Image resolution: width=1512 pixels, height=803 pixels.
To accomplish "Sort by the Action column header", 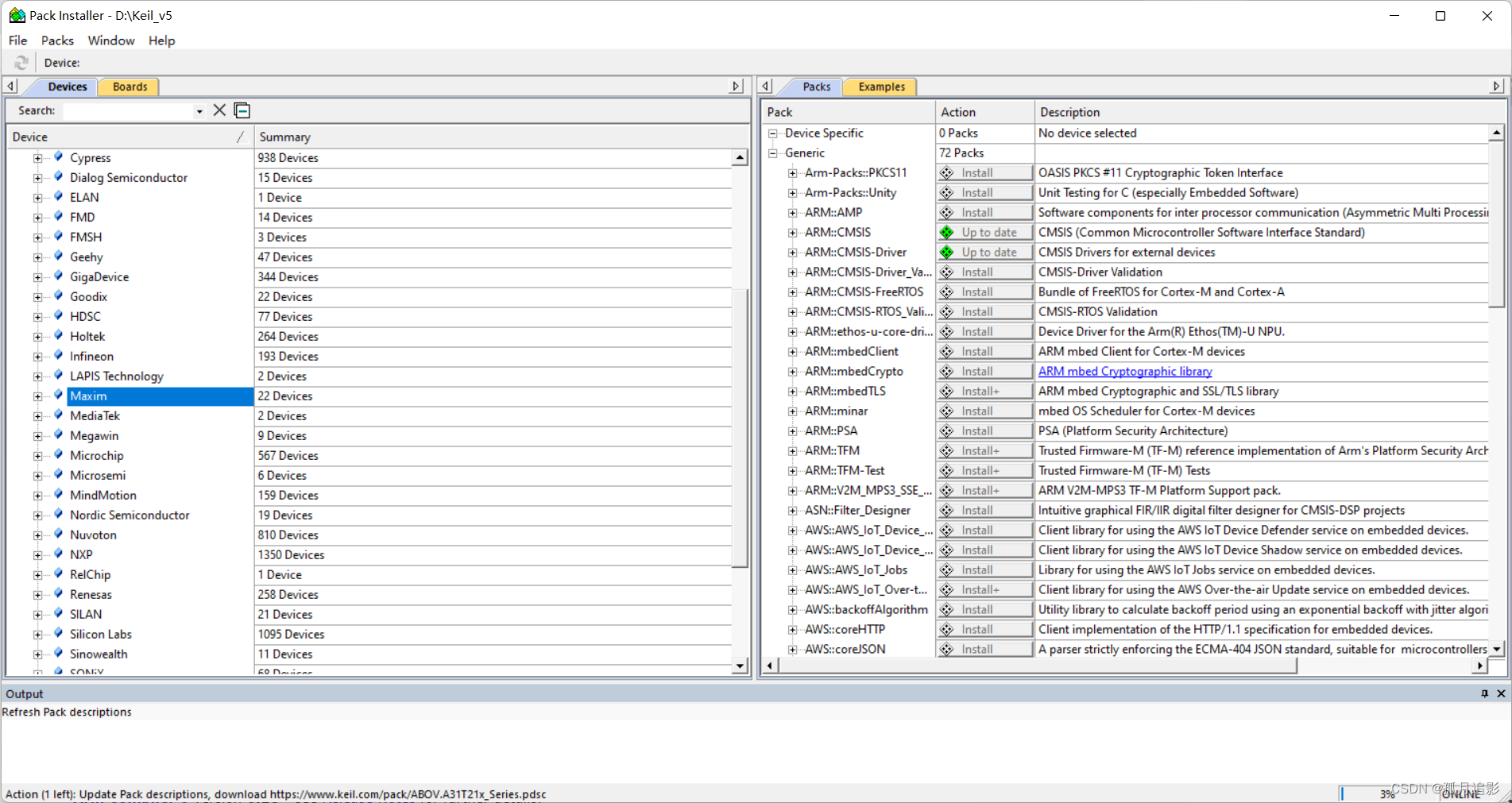I will point(984,112).
